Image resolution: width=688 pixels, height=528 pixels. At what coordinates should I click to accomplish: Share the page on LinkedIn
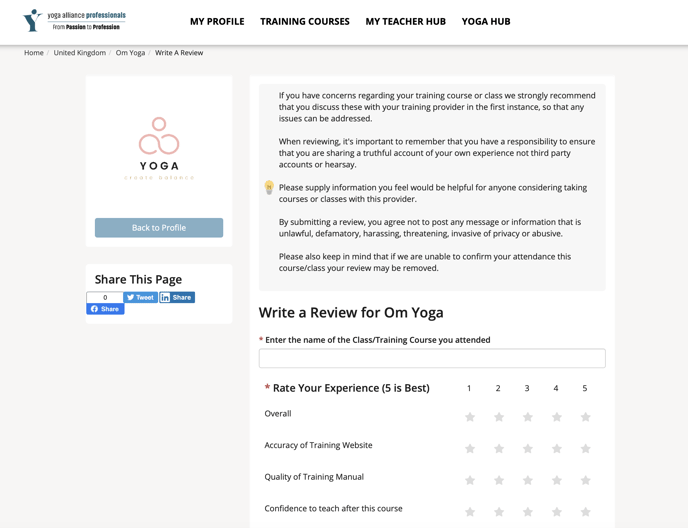(x=177, y=297)
